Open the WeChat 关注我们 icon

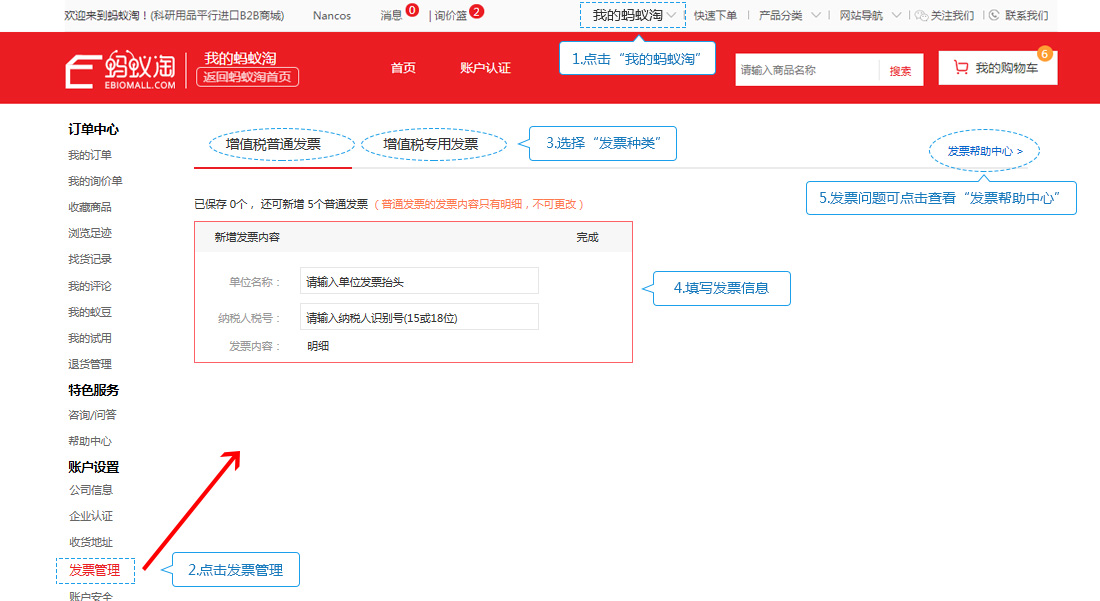point(921,15)
